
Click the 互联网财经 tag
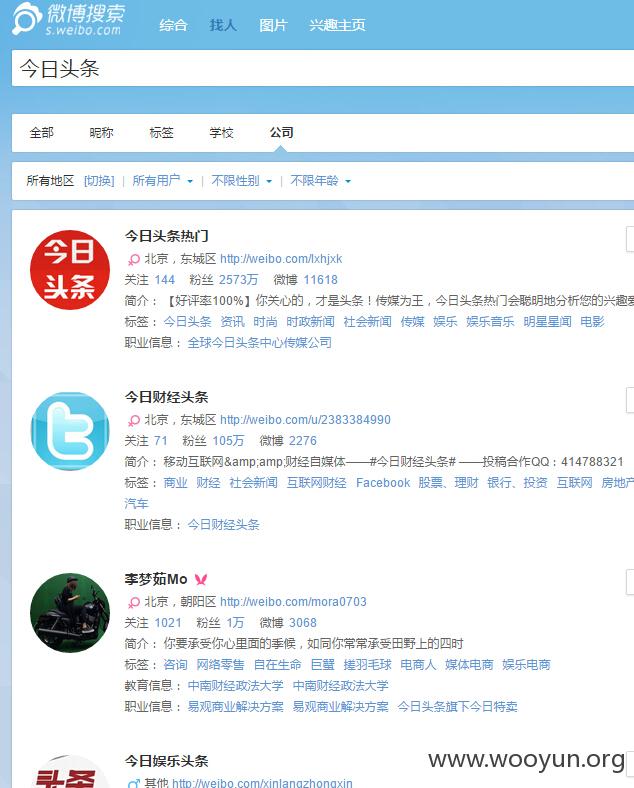pyautogui.click(x=316, y=483)
